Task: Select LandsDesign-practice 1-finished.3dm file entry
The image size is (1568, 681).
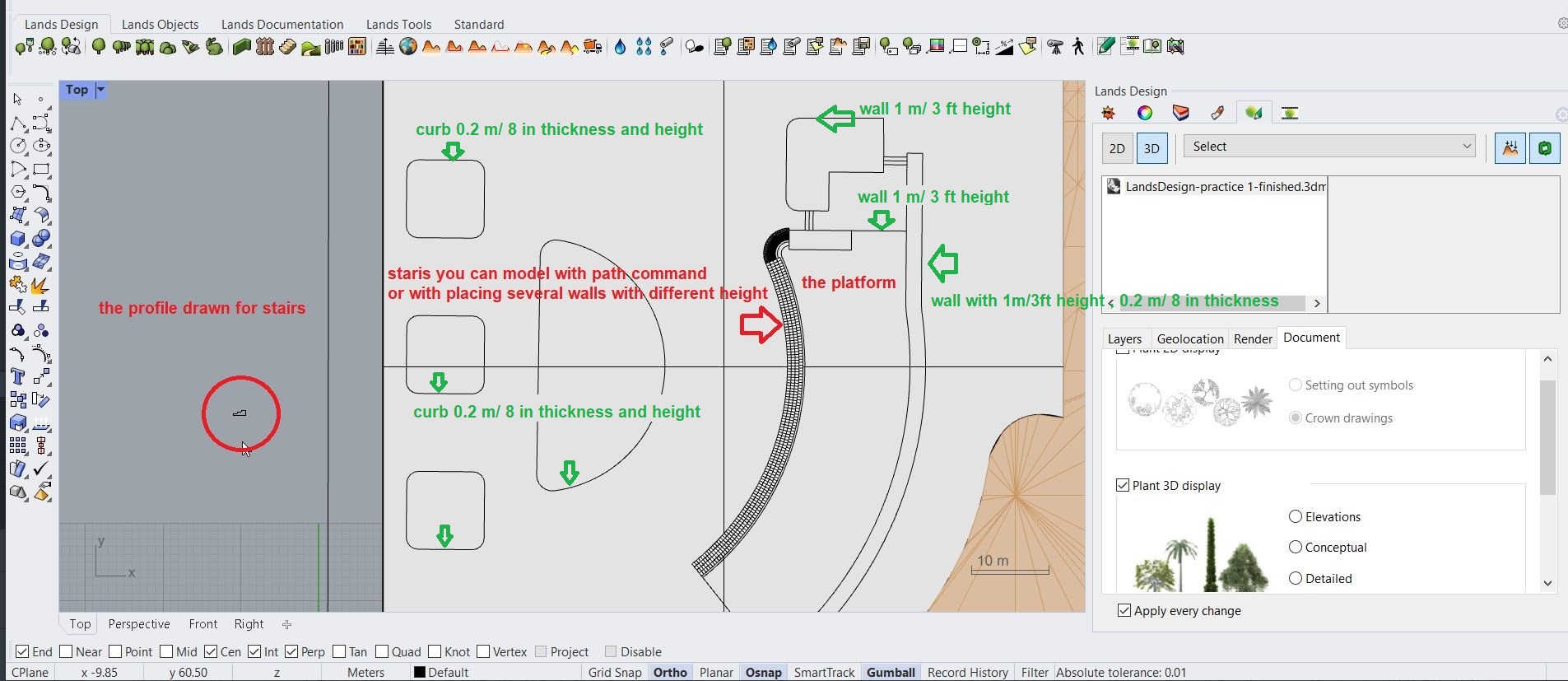Action: 1215,187
